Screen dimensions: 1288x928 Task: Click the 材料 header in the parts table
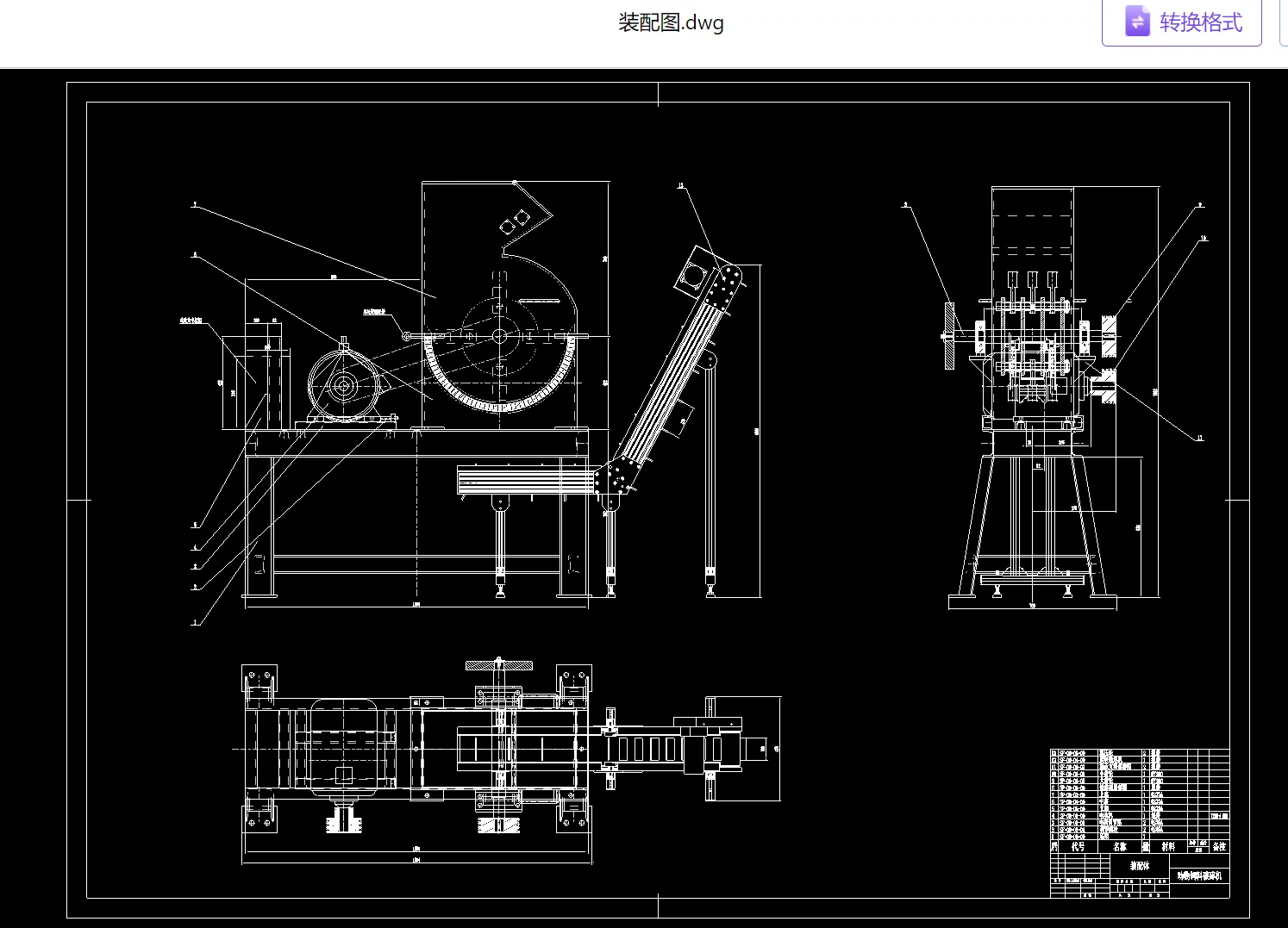(x=1168, y=847)
